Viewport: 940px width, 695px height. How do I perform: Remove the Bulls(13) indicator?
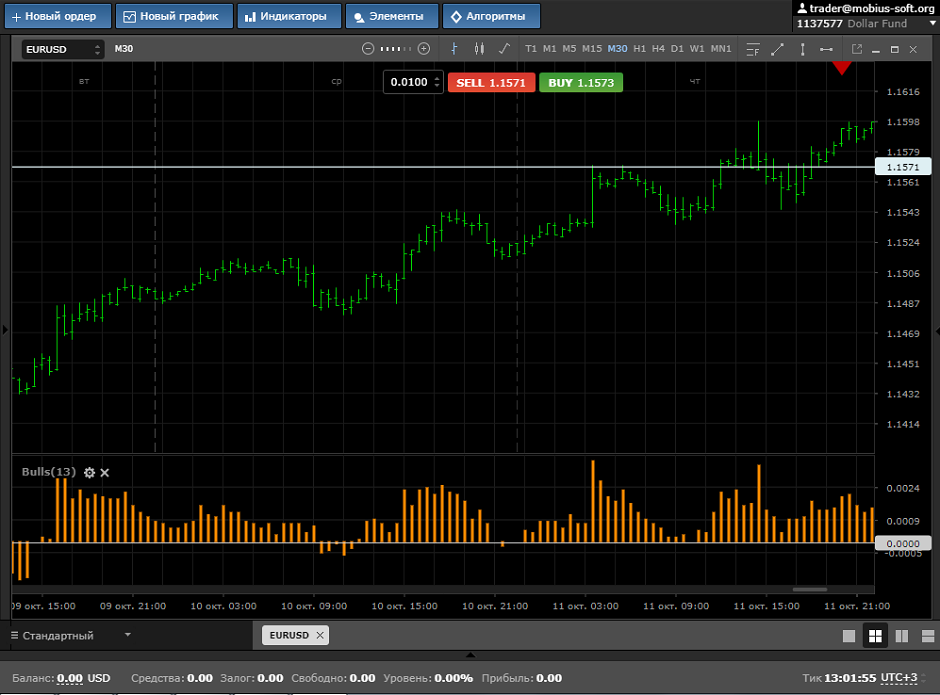click(x=105, y=473)
